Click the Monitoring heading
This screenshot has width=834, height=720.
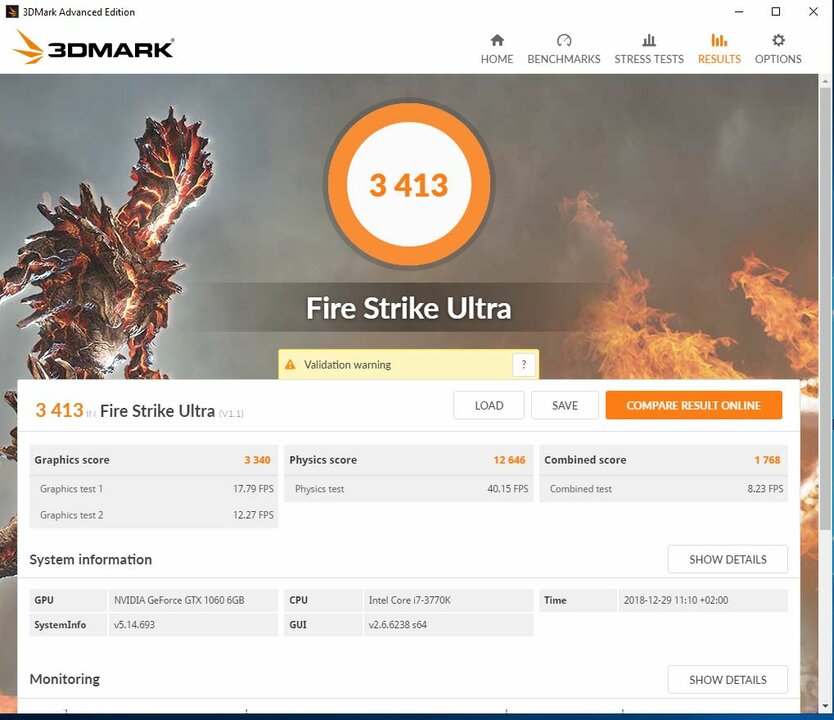[x=64, y=679]
